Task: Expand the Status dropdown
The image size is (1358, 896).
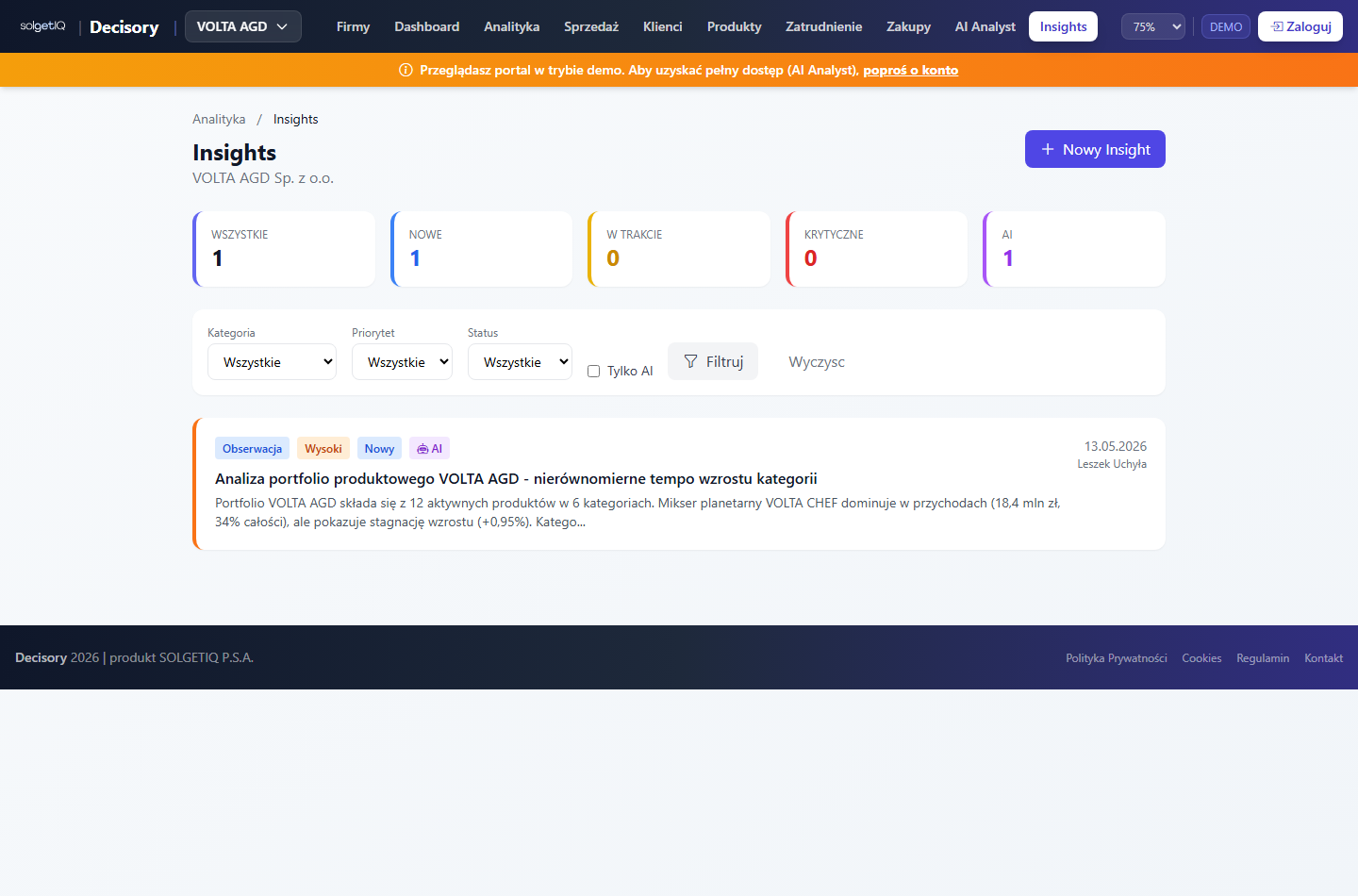Action: click(520, 362)
